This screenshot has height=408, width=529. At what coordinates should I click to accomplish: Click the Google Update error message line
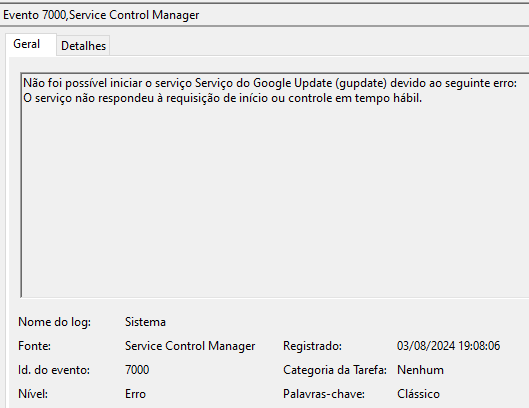tap(270, 83)
